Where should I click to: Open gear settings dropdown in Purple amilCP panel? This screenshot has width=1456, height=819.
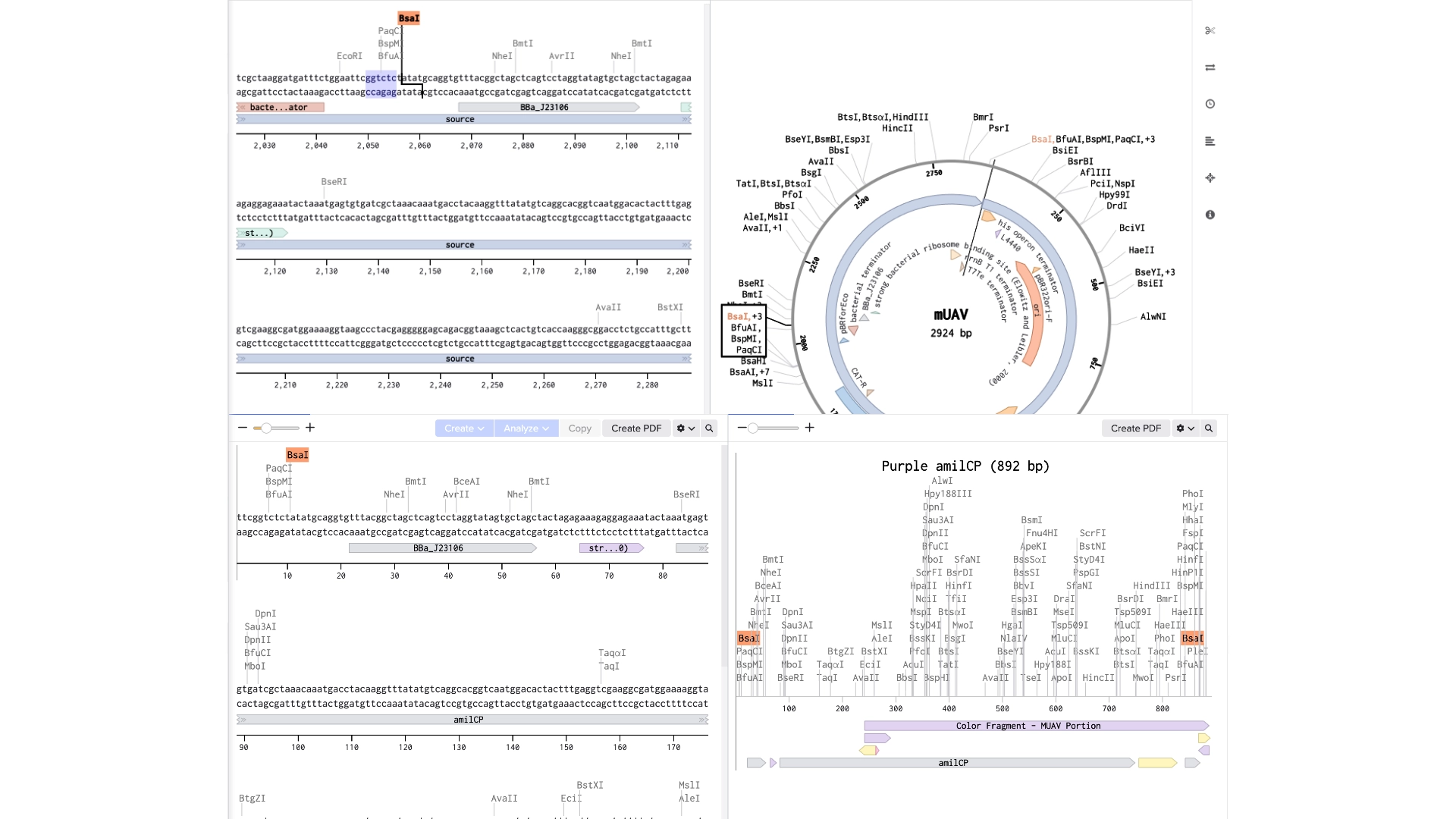click(1185, 428)
